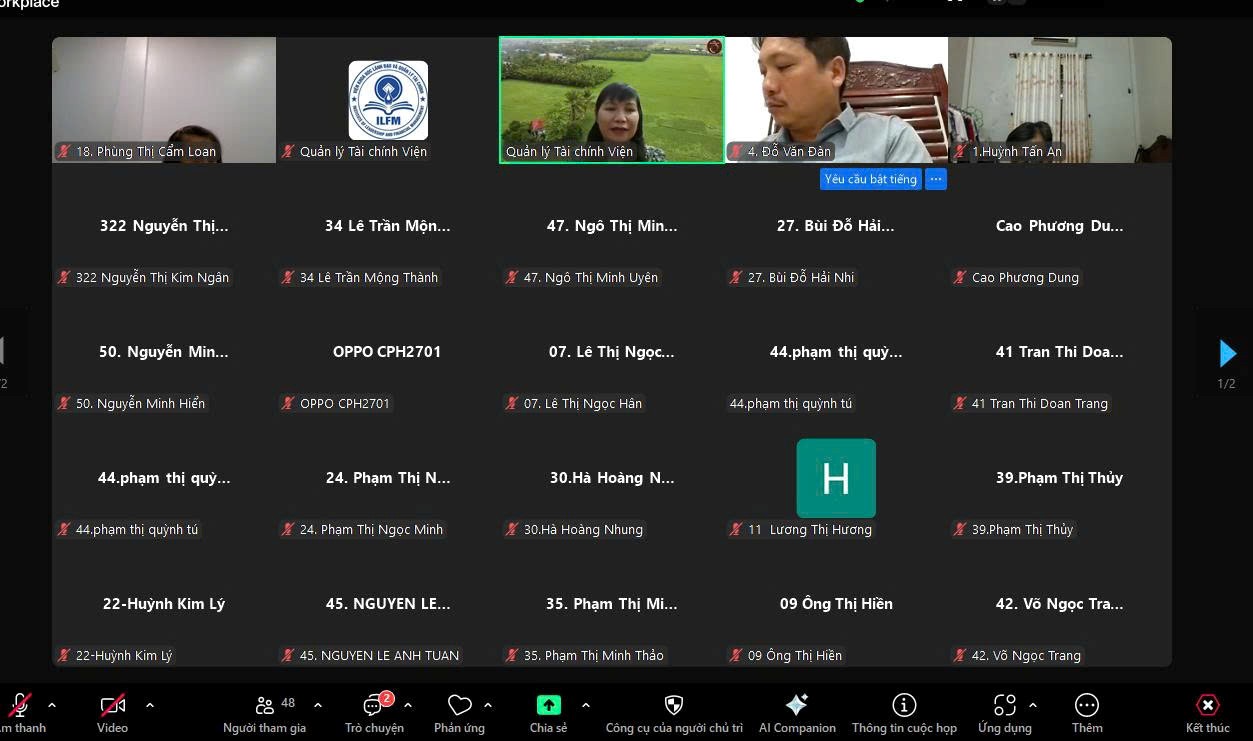Click the Yêu cầu bật tiếng request button
The width and height of the screenshot is (1253, 741).
click(871, 178)
